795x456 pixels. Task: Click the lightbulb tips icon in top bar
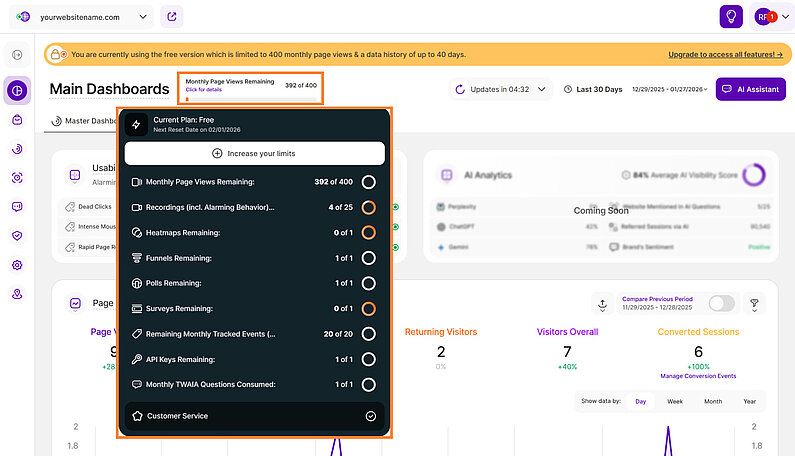pyautogui.click(x=732, y=17)
